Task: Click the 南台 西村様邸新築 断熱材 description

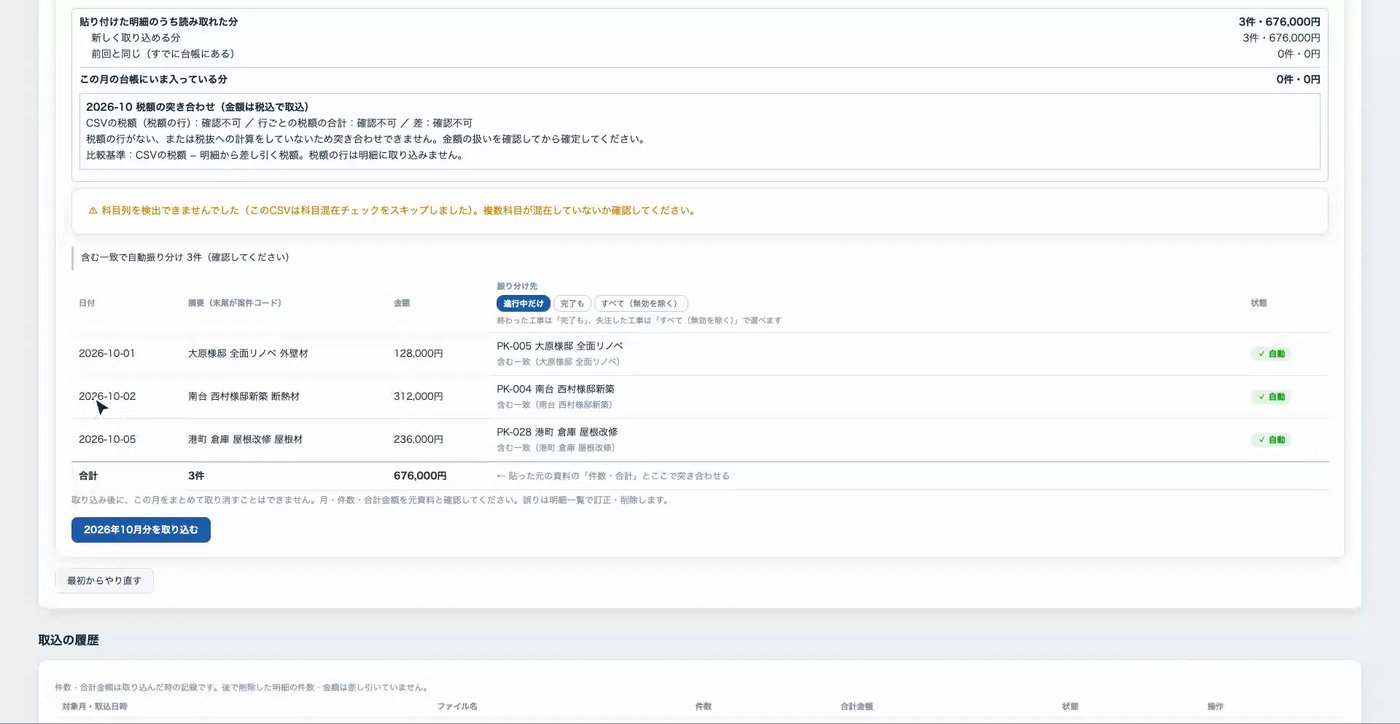Action: coord(243,397)
